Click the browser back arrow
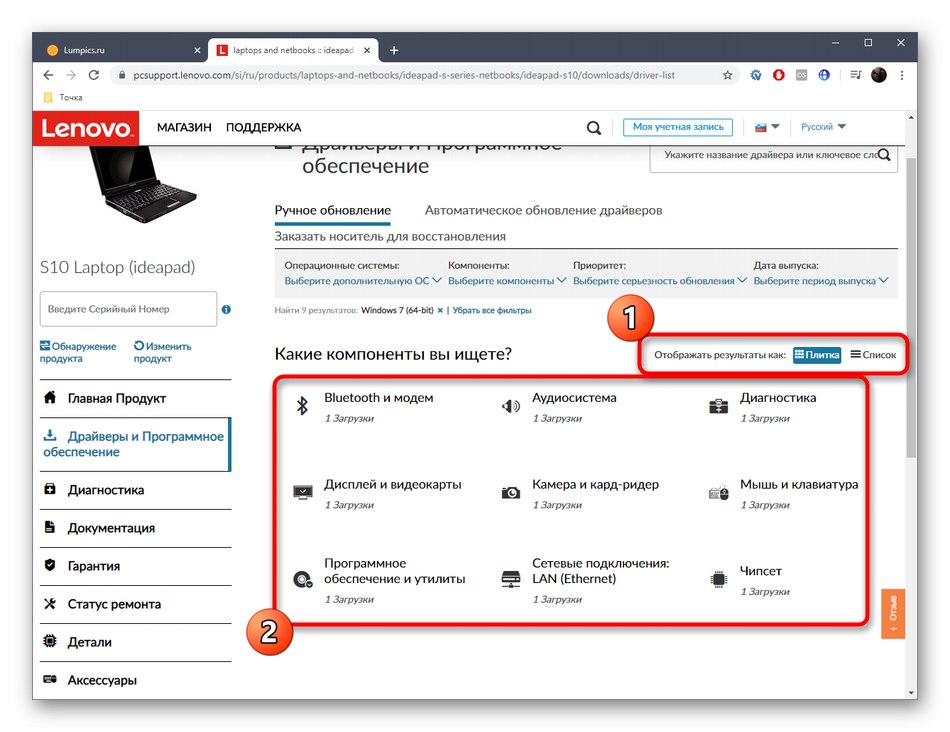This screenshot has width=950, height=732. [48, 75]
